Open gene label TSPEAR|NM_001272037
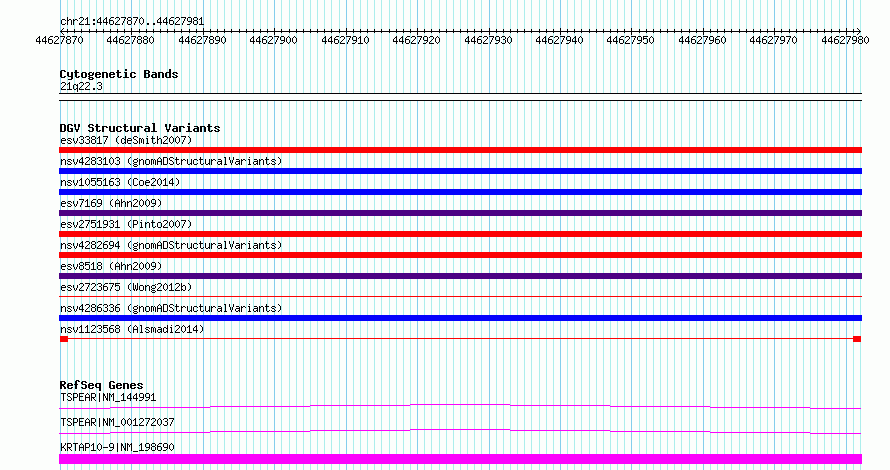 117,422
